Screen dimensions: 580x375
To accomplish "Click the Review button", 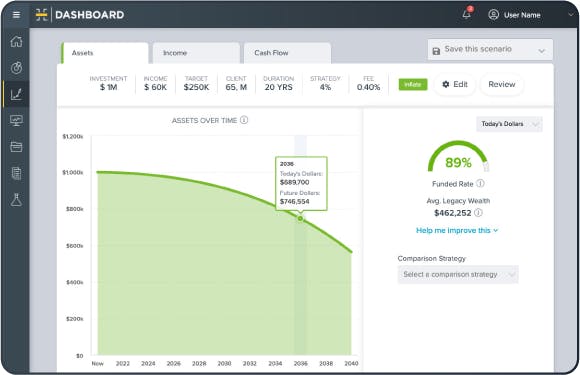I will (502, 84).
